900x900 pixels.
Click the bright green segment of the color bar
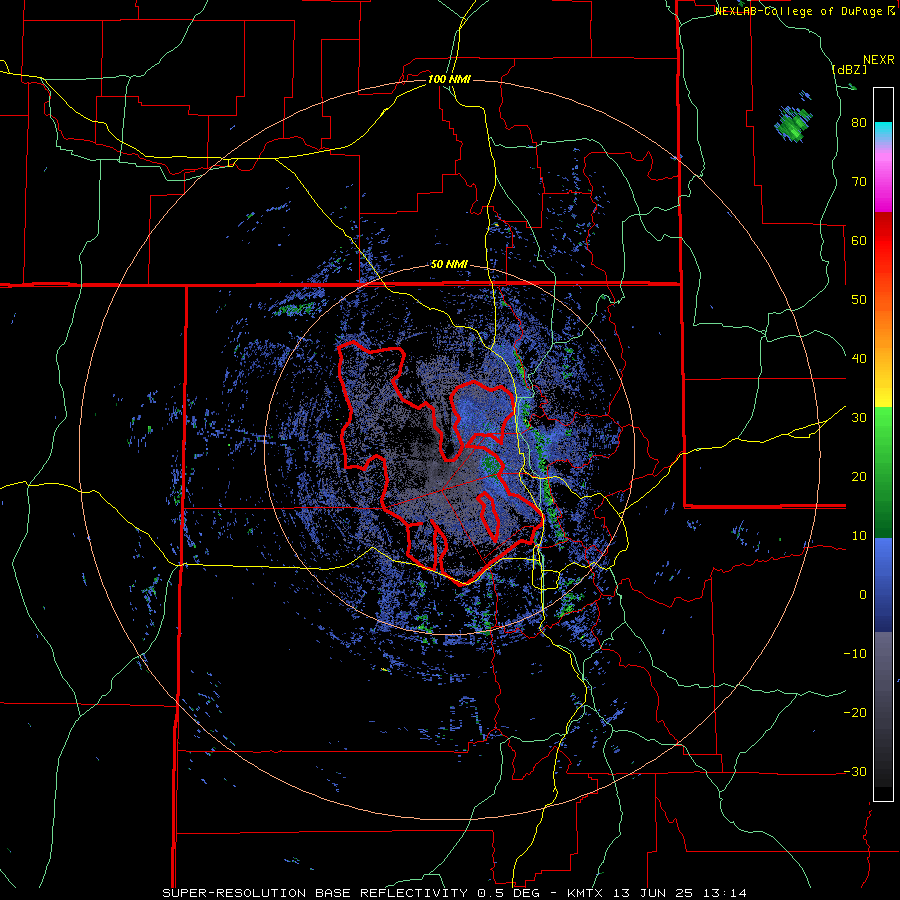(883, 429)
